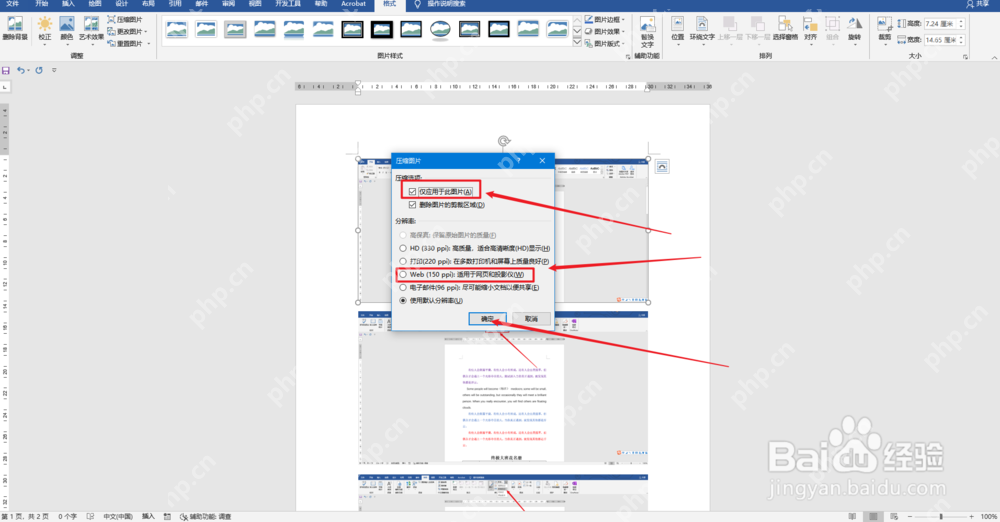Open the Selection Pane (选择窗格)
The height and width of the screenshot is (522, 1000).
[x=785, y=29]
